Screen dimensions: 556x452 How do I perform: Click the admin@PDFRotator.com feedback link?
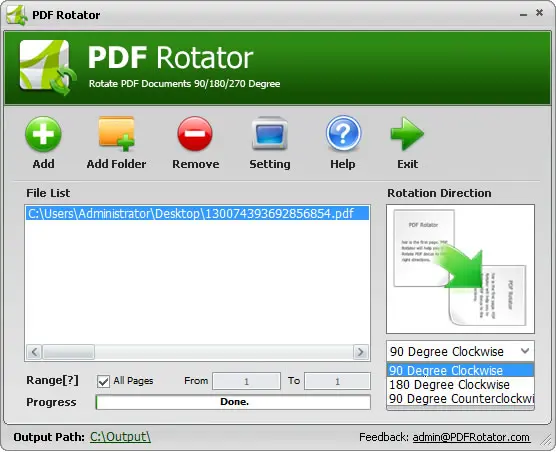[x=471, y=437]
